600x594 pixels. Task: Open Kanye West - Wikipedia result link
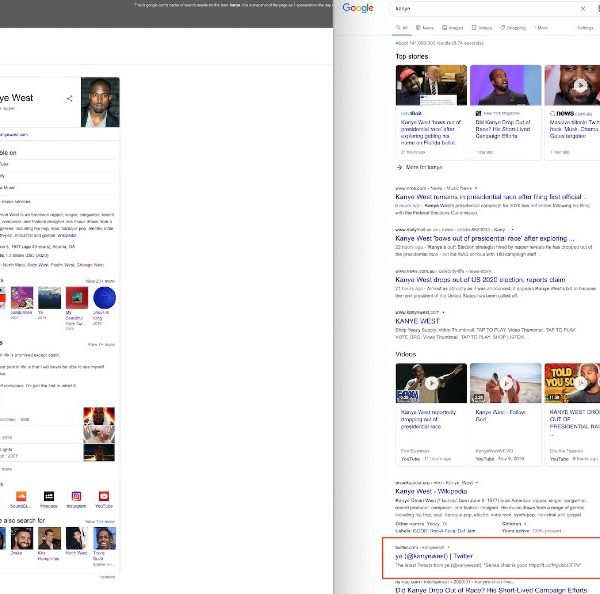tap(434, 491)
